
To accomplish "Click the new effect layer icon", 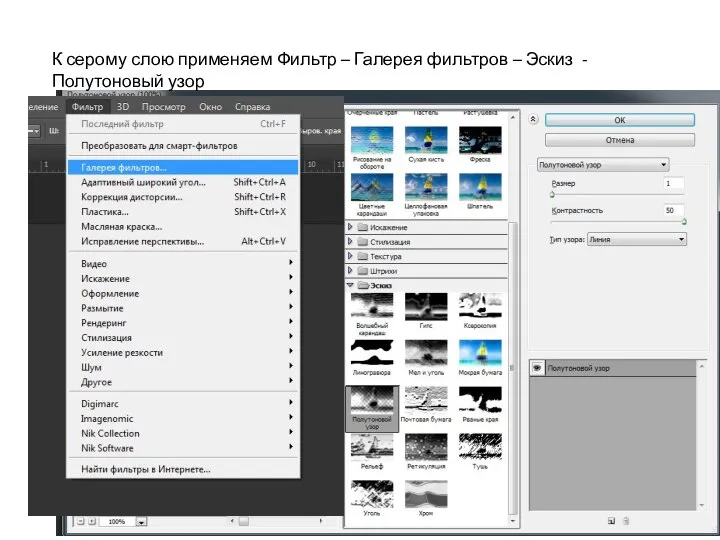I will (611, 521).
